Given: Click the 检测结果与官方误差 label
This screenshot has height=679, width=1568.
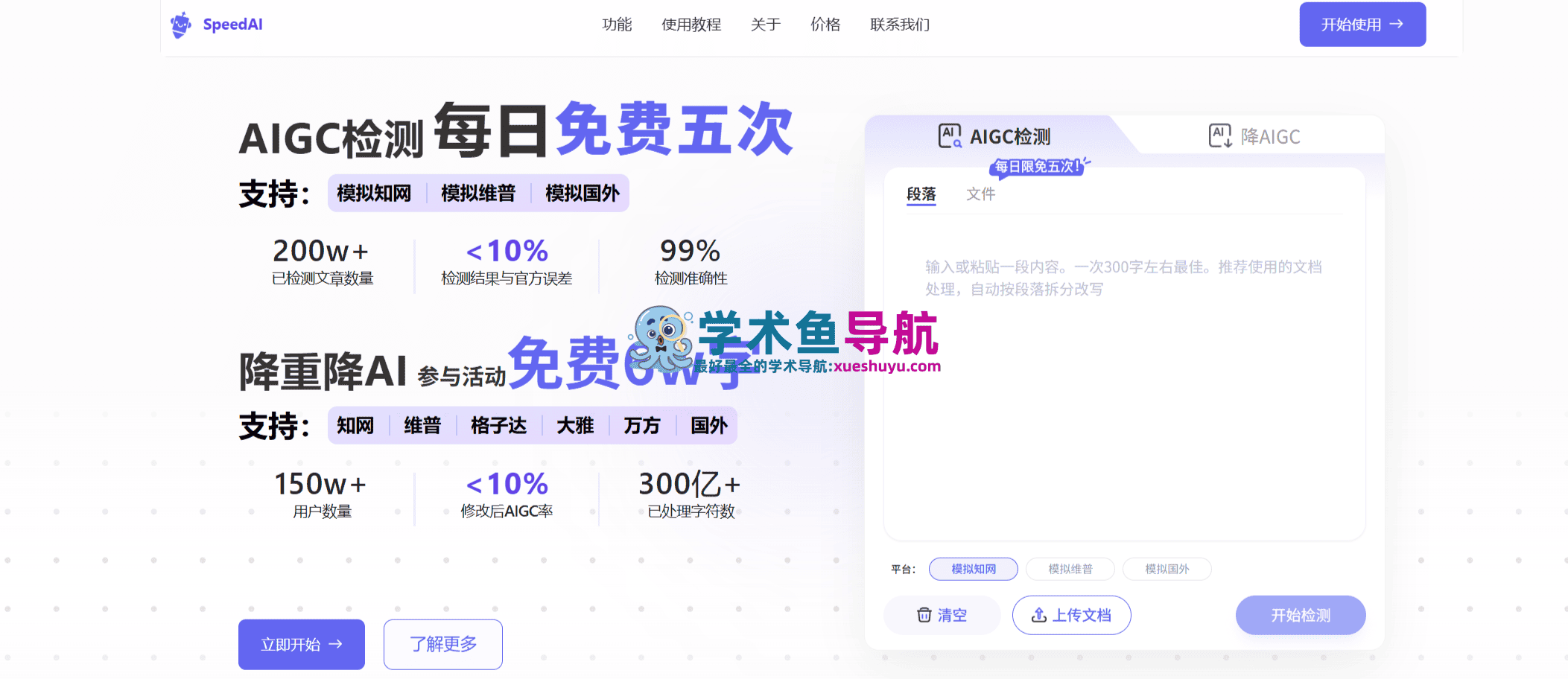Looking at the screenshot, I should click(x=507, y=278).
